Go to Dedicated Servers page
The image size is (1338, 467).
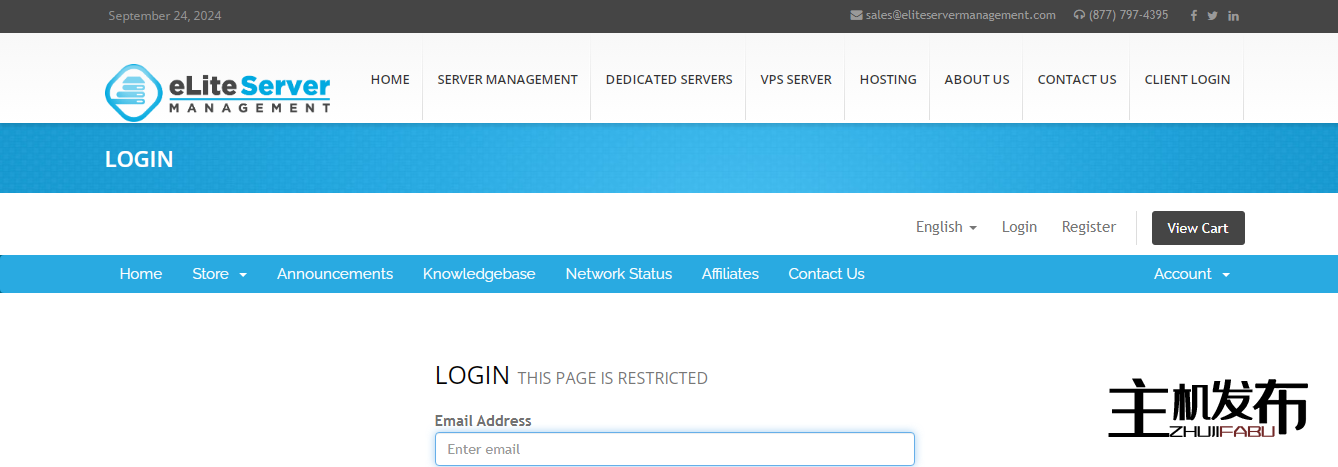click(x=669, y=80)
